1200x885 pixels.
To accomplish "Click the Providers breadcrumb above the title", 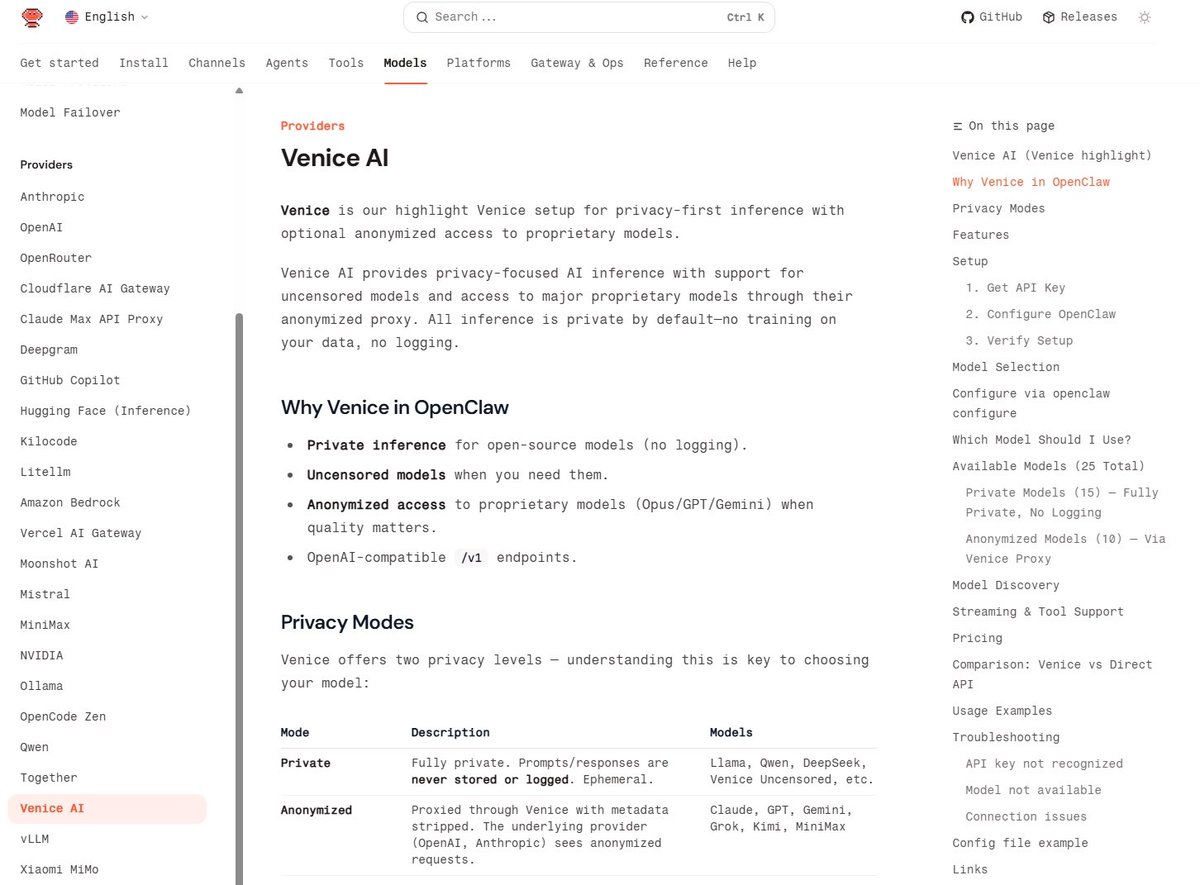I will coord(312,126).
